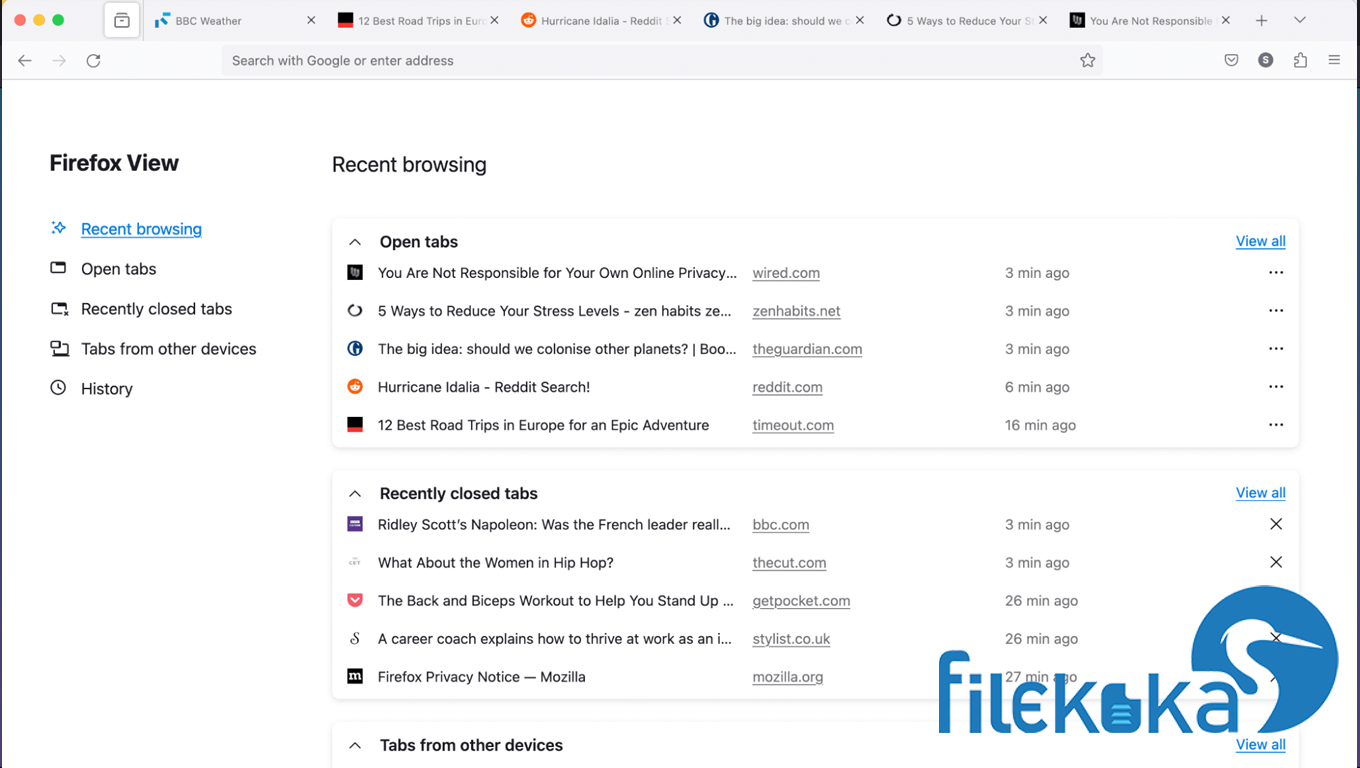Collapse the Tabs from other devices section
The width and height of the screenshot is (1360, 768).
click(355, 746)
